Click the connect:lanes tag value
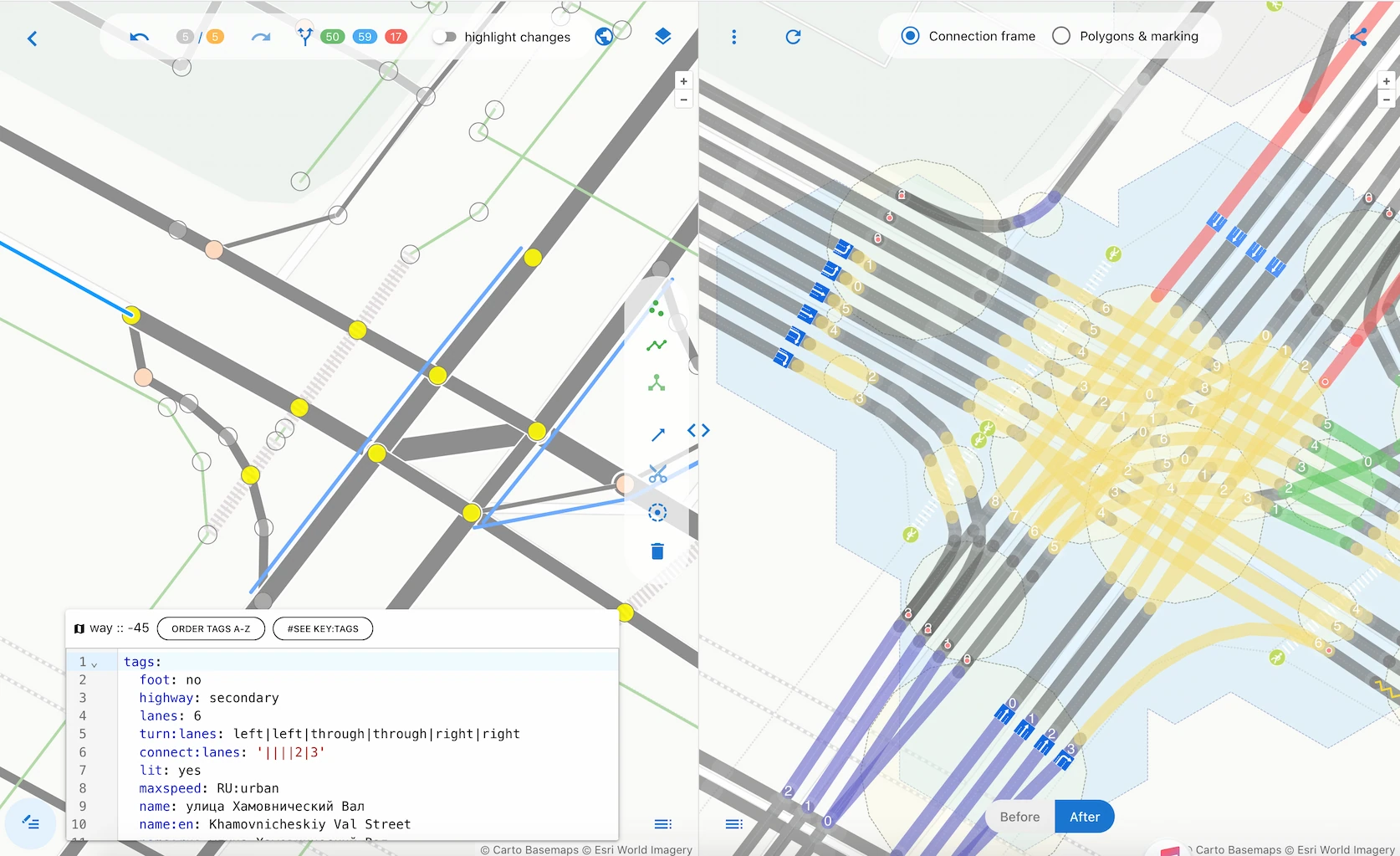The height and width of the screenshot is (856, 1400). (x=291, y=752)
